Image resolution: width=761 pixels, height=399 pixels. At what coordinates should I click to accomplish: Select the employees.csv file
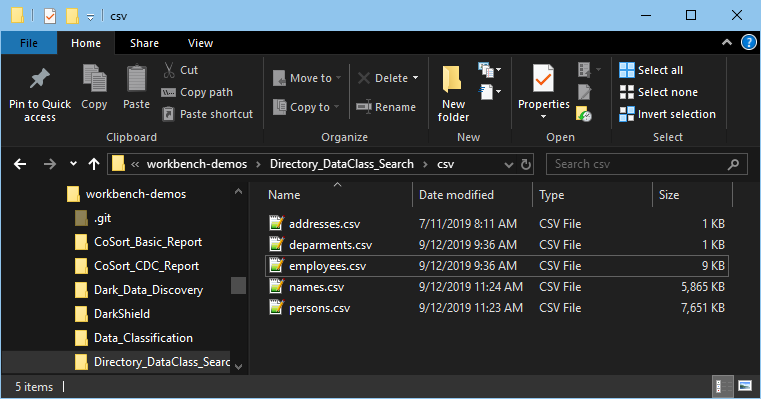coord(497,266)
